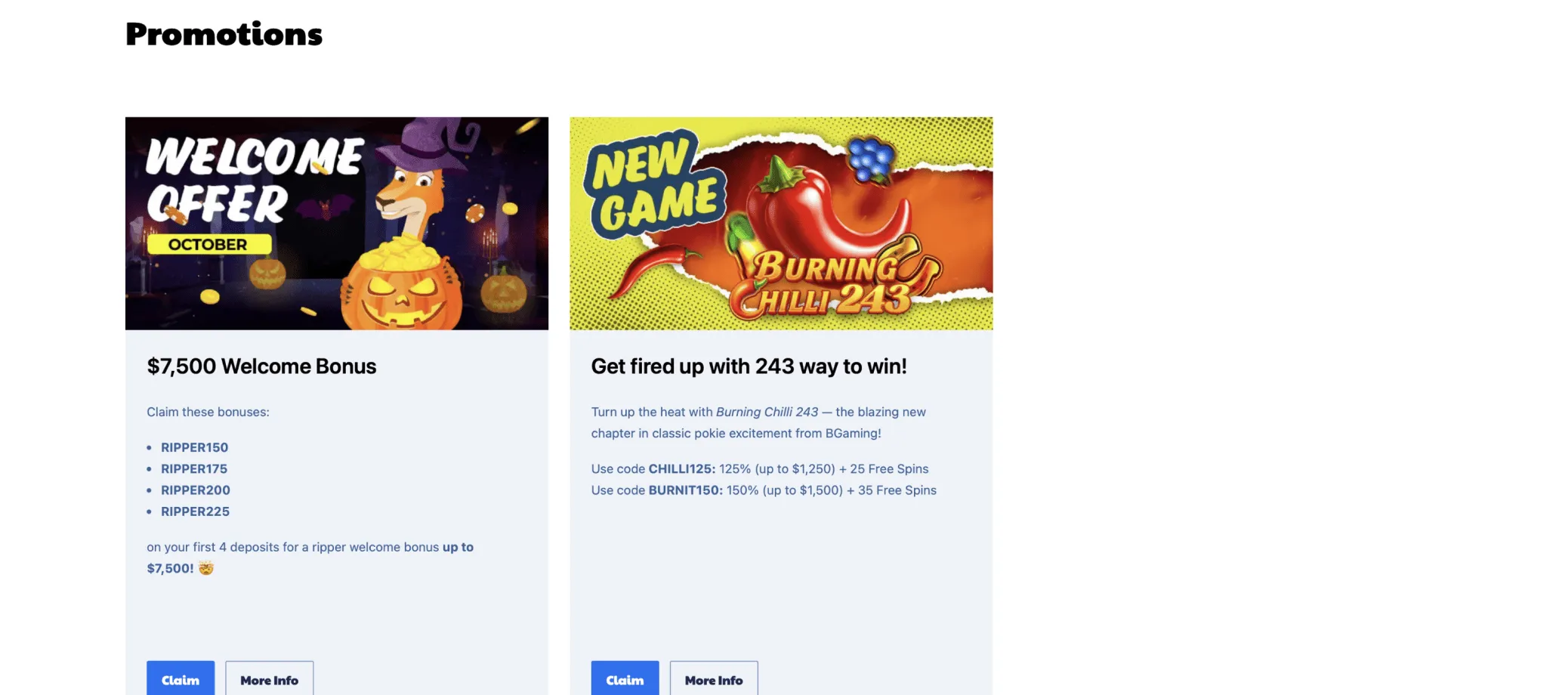Select the RIPPER150 bonus code

(194, 447)
